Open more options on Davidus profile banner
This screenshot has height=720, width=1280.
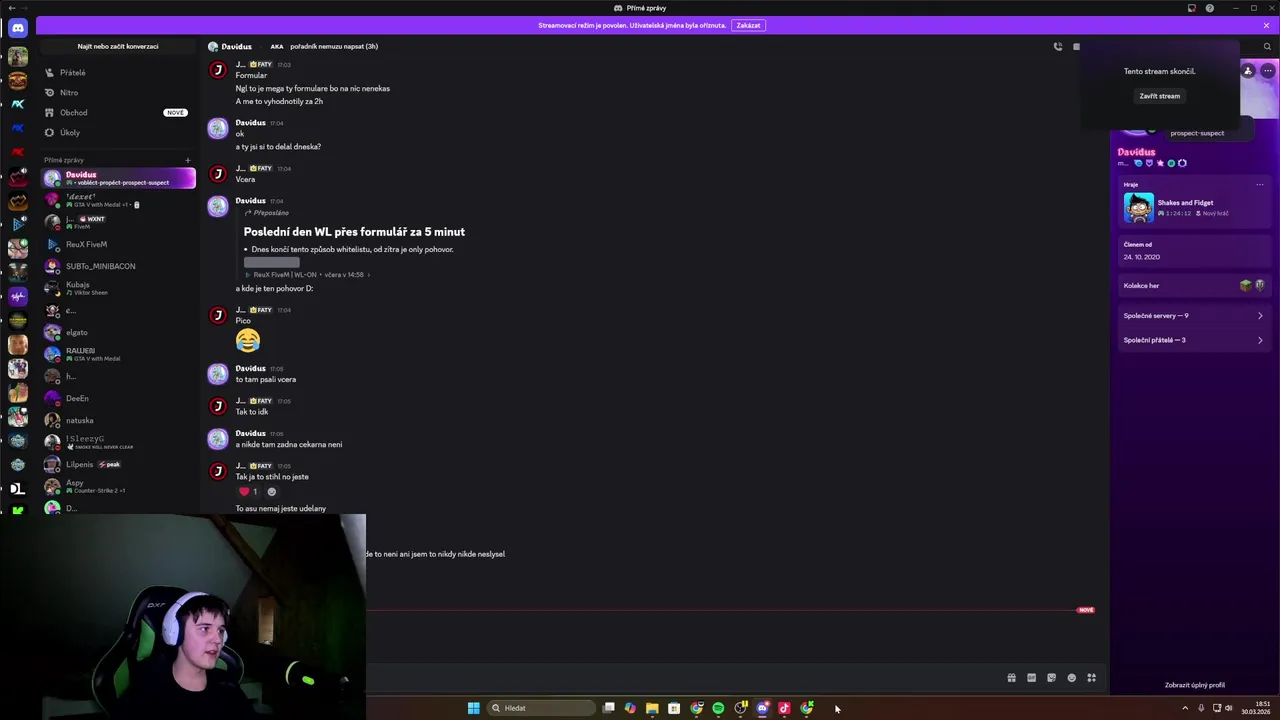tap(1267, 71)
